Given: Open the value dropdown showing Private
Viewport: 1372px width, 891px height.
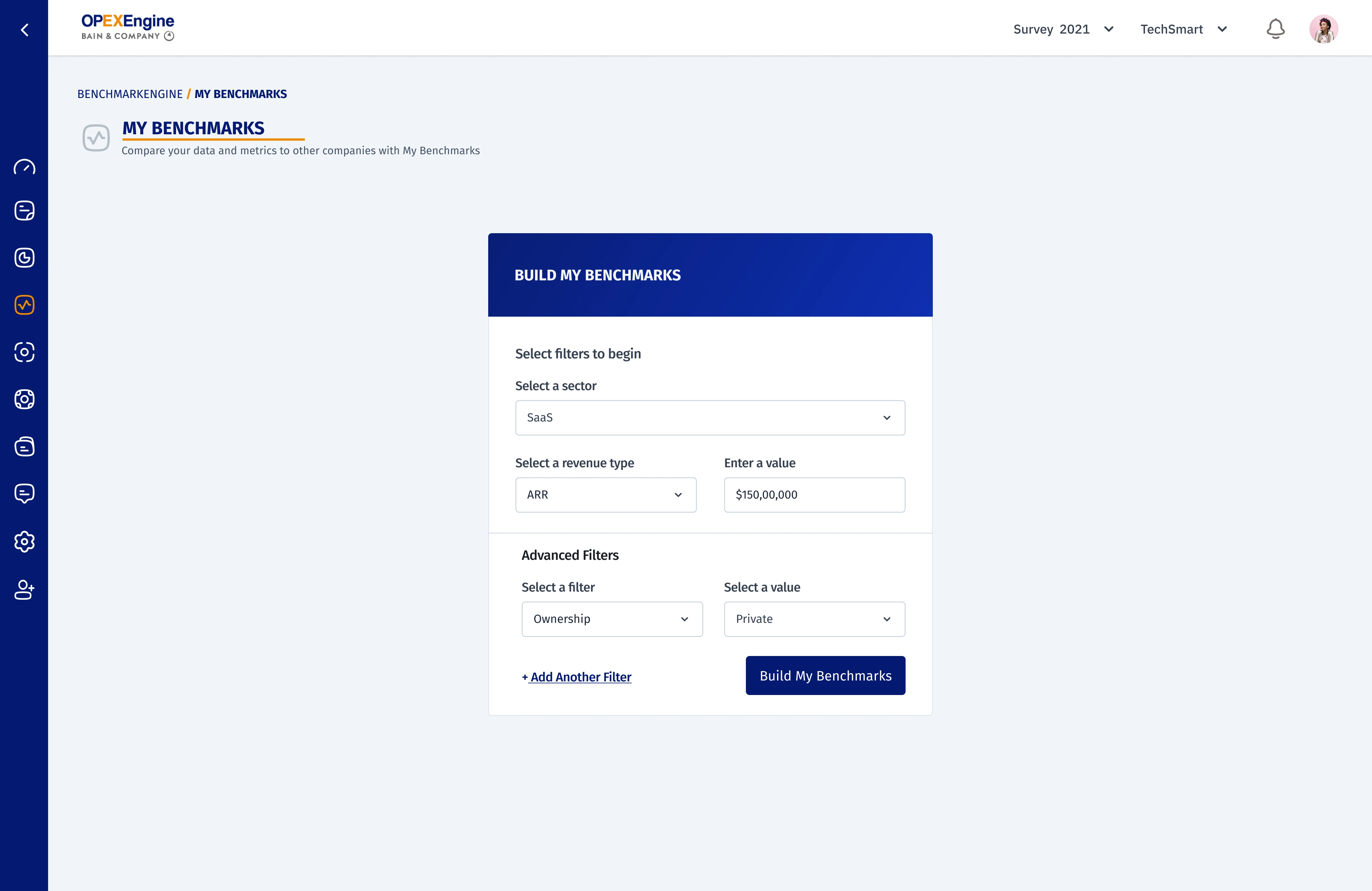Looking at the screenshot, I should point(815,619).
